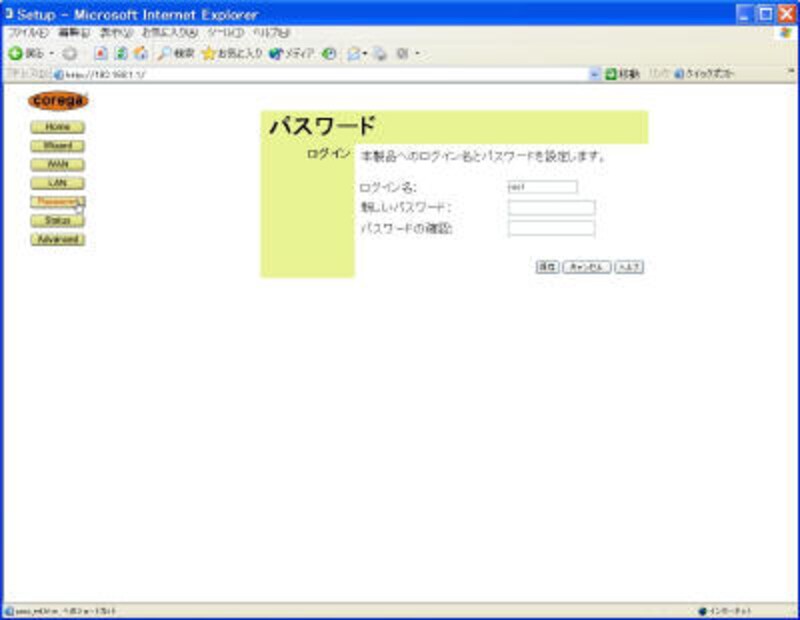Go to the LAN settings page

57,183
